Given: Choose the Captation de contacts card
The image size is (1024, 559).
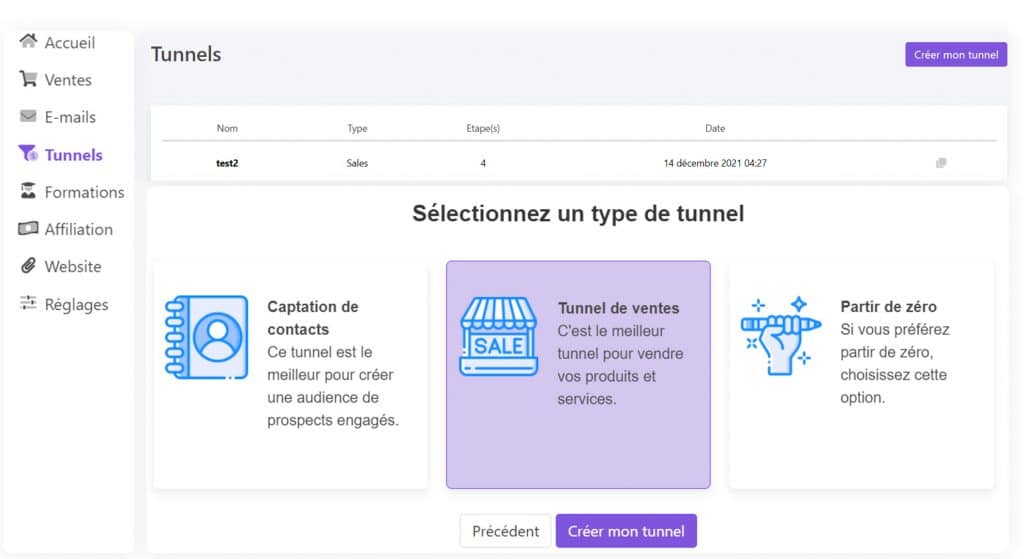Looking at the screenshot, I should click(x=291, y=375).
